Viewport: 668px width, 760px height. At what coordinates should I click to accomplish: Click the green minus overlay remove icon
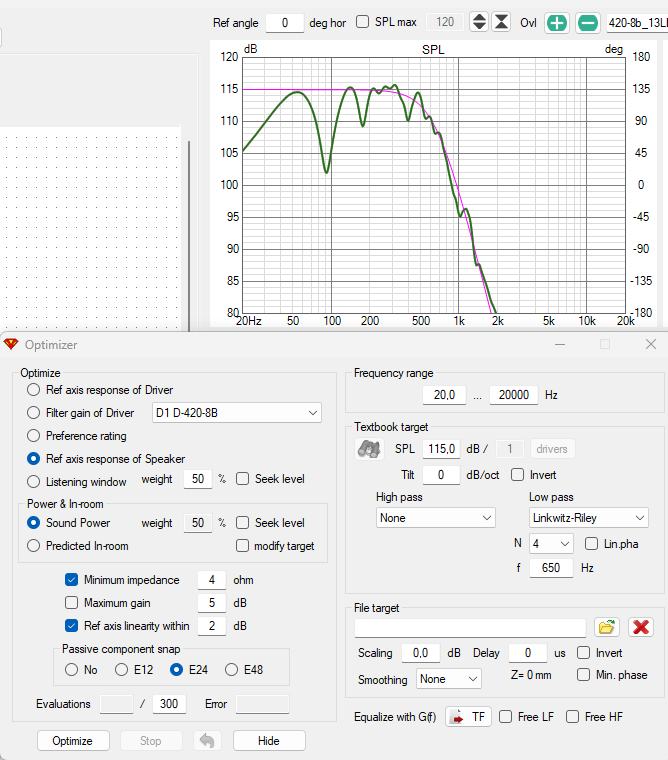click(x=588, y=23)
